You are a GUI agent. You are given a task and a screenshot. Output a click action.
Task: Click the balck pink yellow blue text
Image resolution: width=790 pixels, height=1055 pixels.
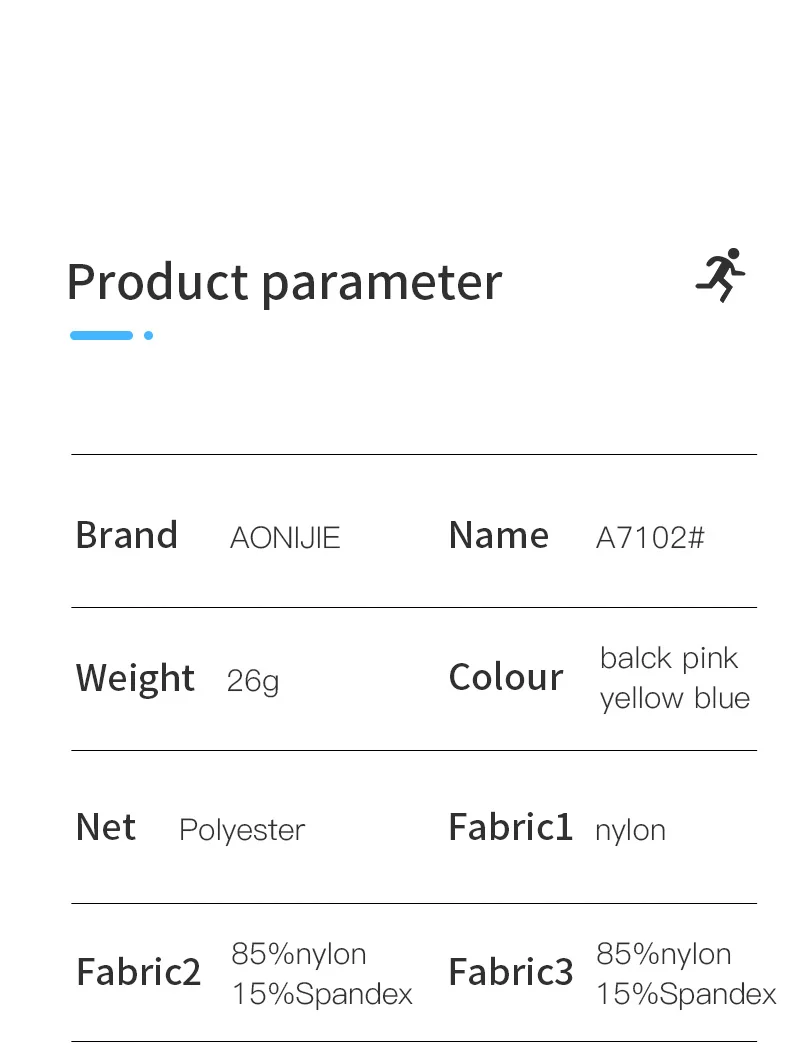point(674,678)
